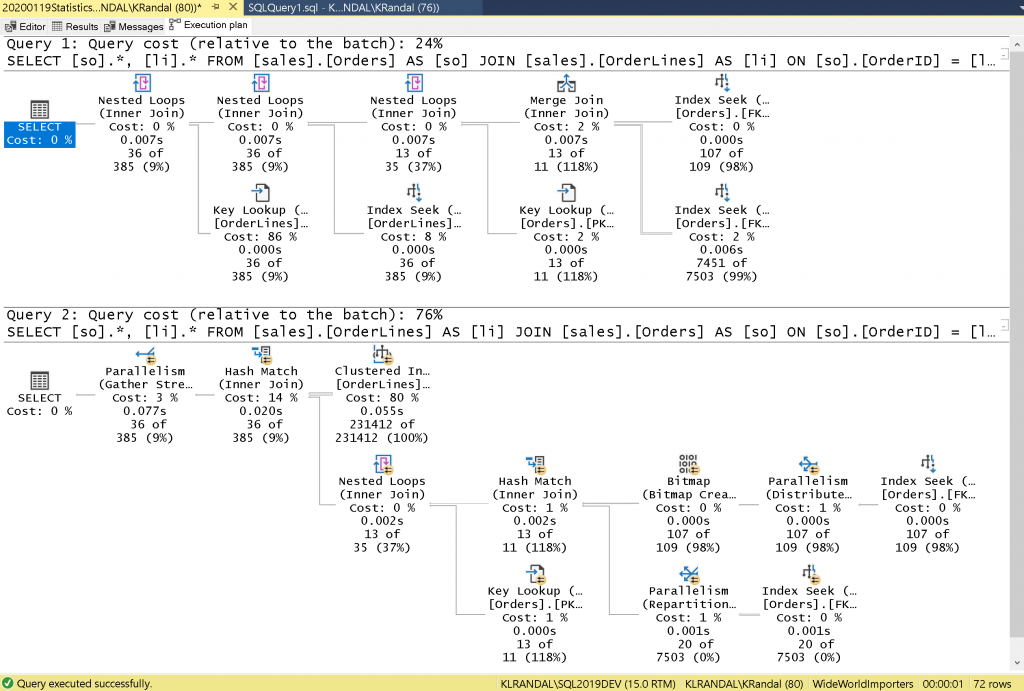
Task: Click Query 1 SELECT statement text
Action: (x=500, y=61)
